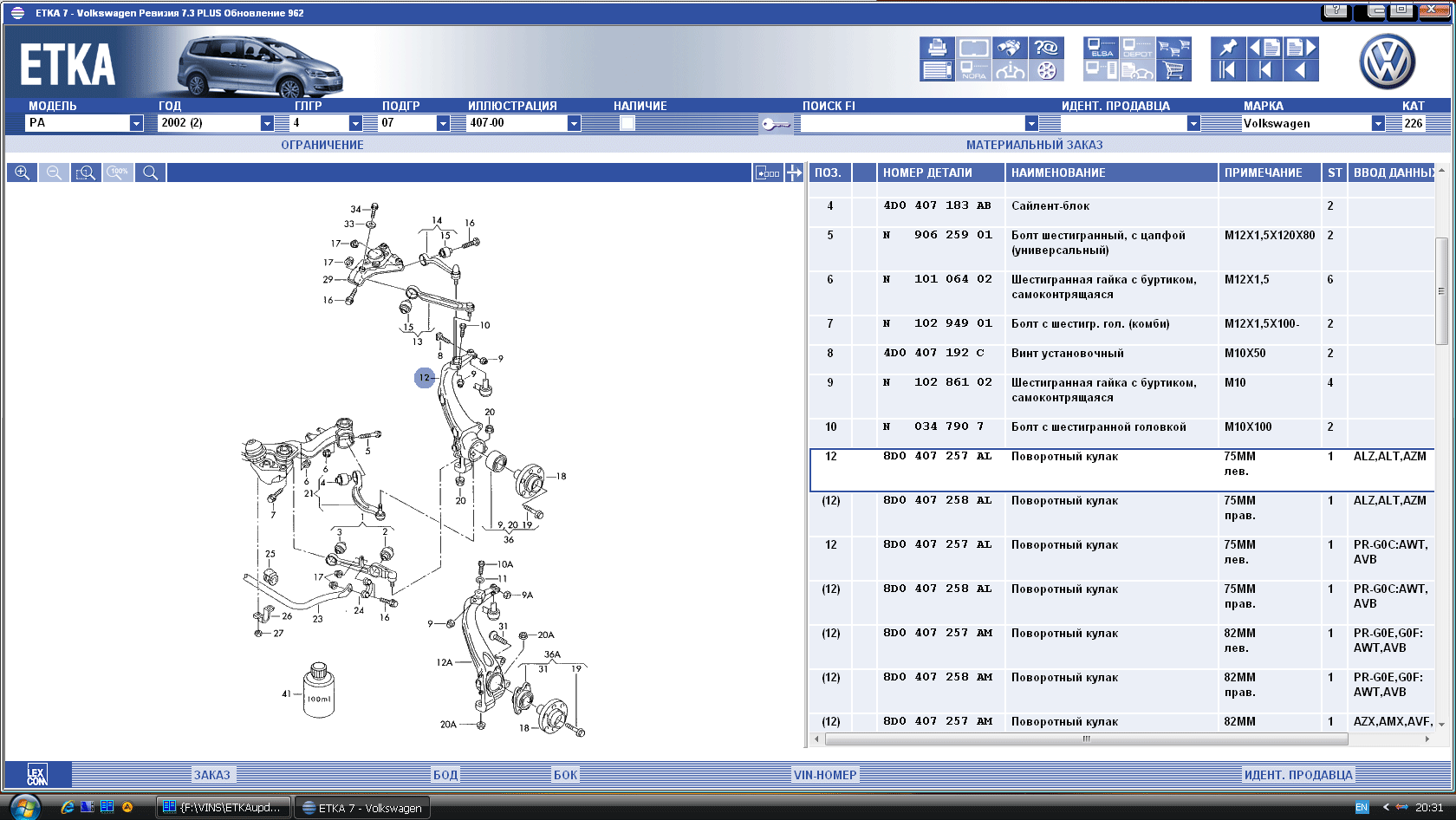Open Internet Explorer from quick launch
This screenshot has width=1456, height=820.
coord(67,807)
